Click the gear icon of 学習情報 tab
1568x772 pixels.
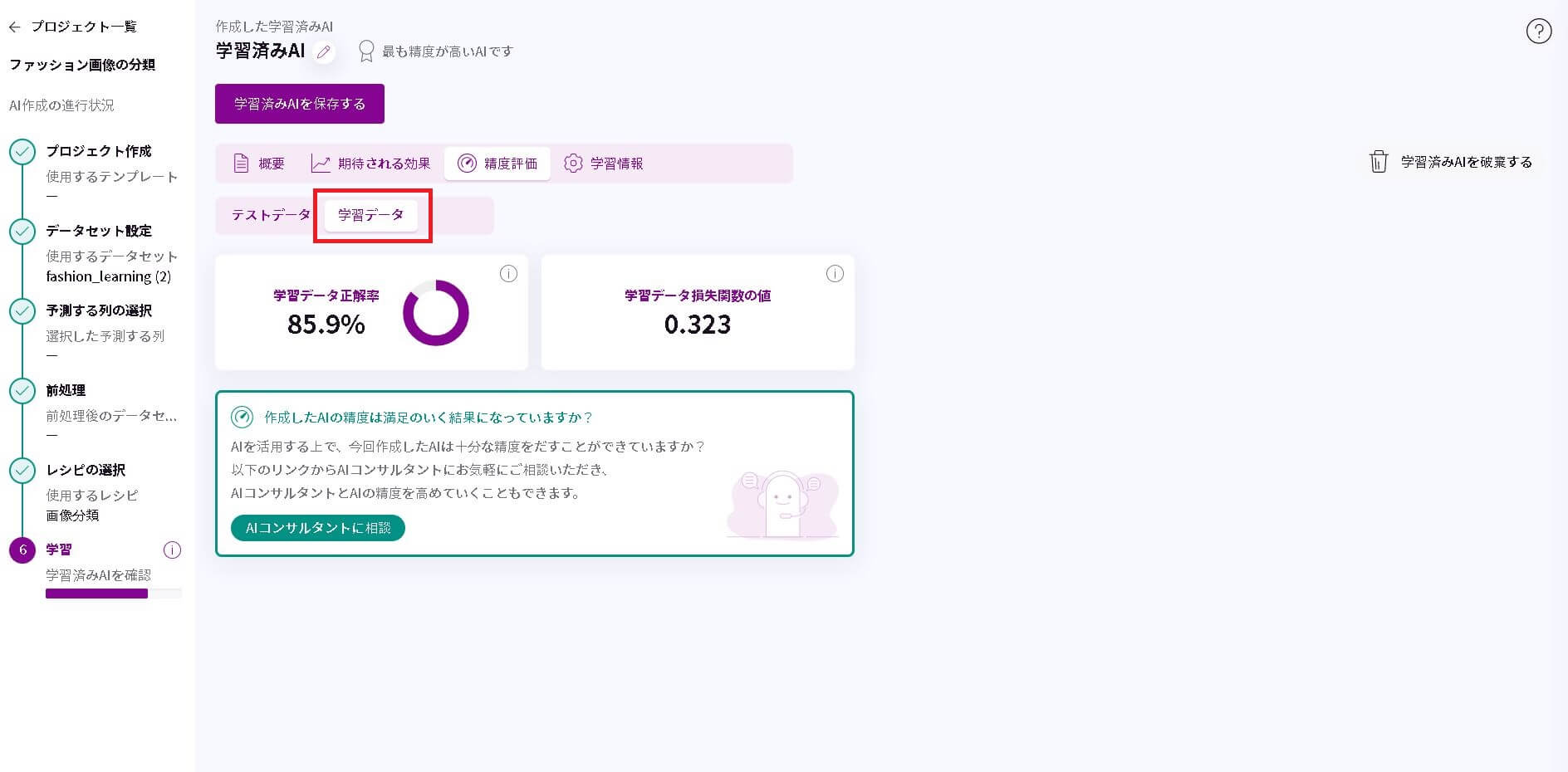pos(573,164)
